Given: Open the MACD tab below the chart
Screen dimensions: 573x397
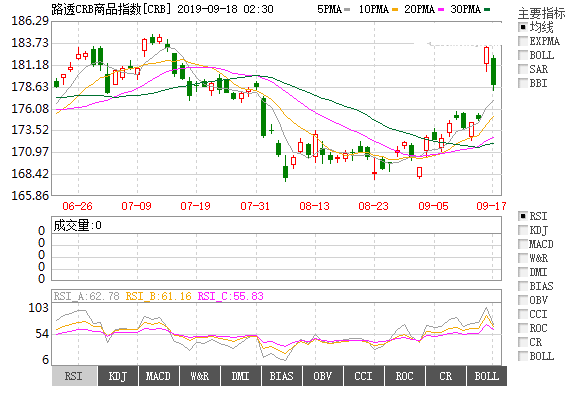Looking at the screenshot, I should [158, 376].
